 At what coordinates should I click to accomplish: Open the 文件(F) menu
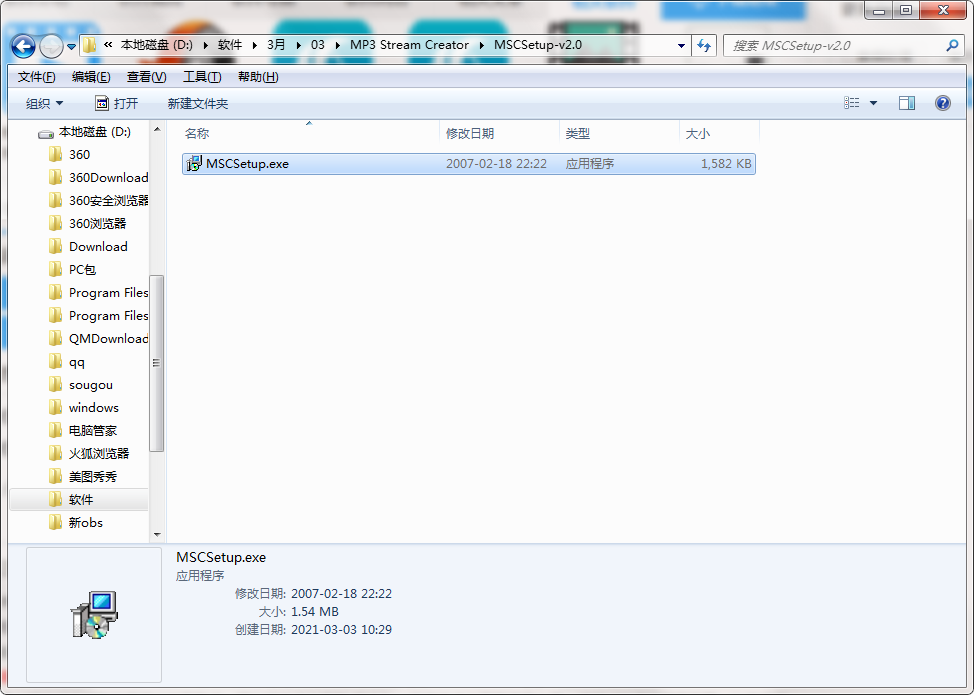point(37,76)
